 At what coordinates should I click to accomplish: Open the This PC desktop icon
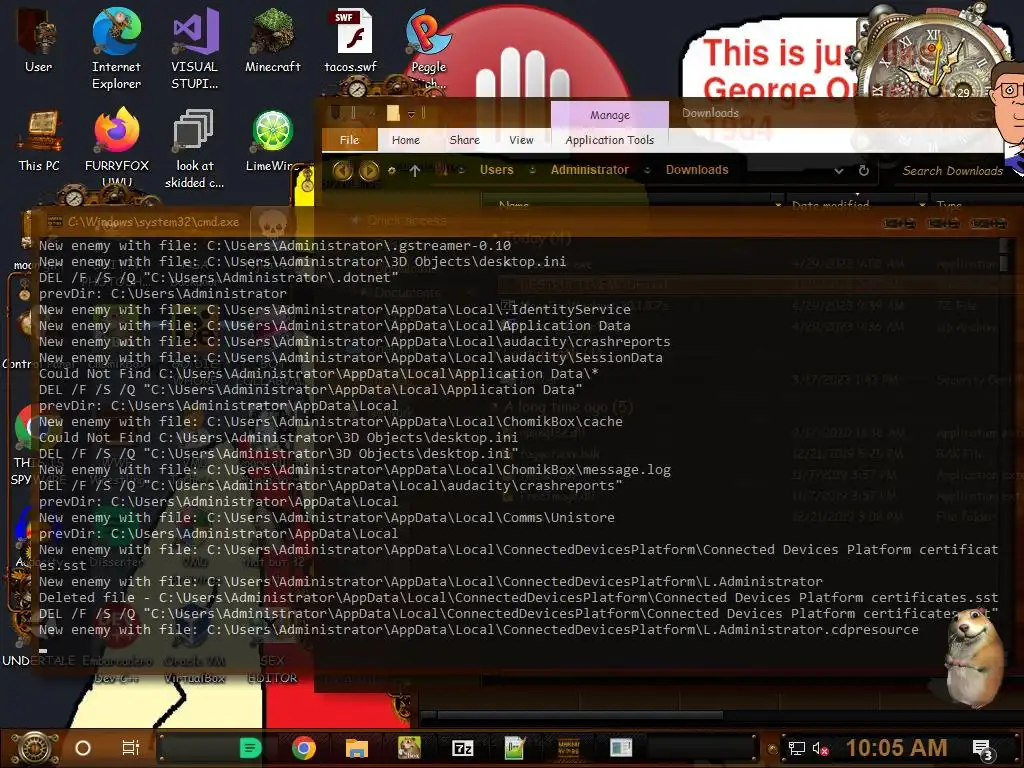[39, 141]
